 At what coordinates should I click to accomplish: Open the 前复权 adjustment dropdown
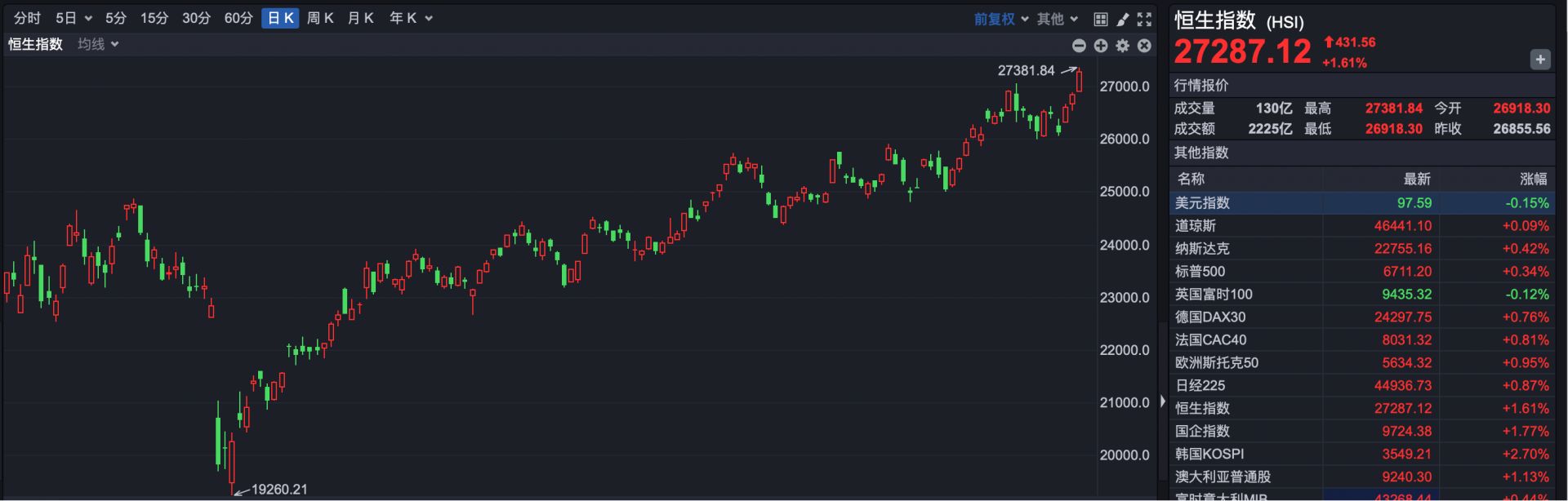point(1000,19)
